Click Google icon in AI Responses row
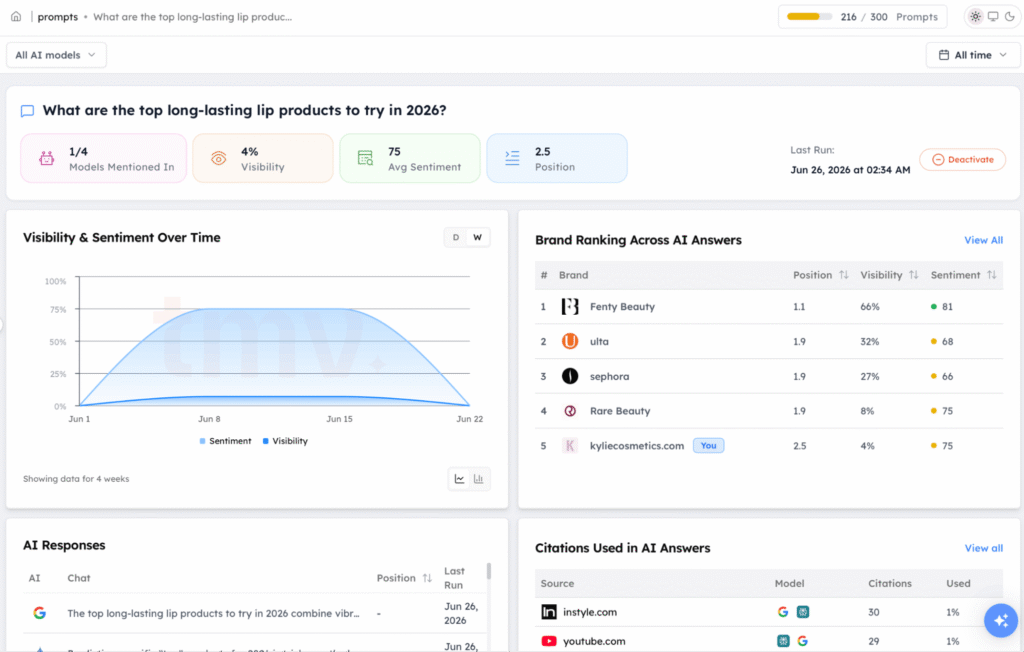1024x652 pixels. pyautogui.click(x=40, y=613)
